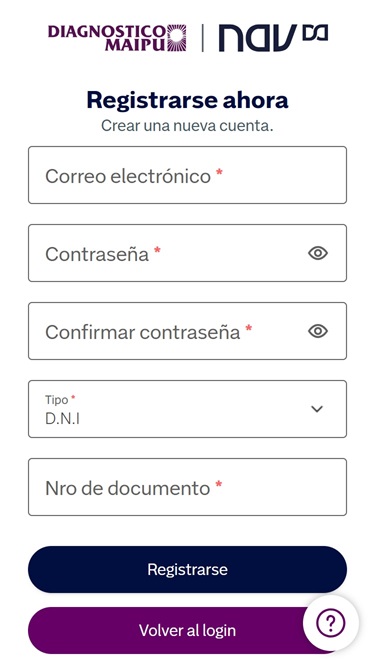Focus the Correo electrónico field
The image size is (375, 667).
click(188, 175)
